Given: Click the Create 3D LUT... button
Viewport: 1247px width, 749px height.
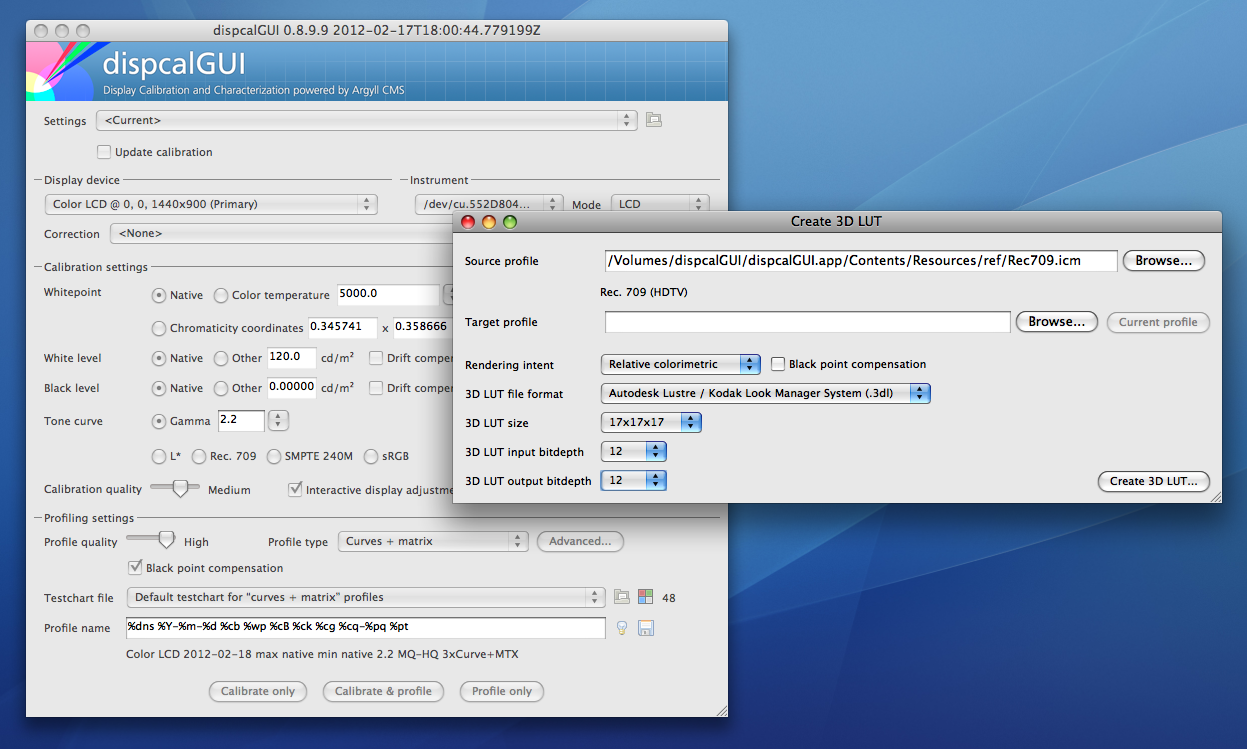Looking at the screenshot, I should (x=1153, y=481).
